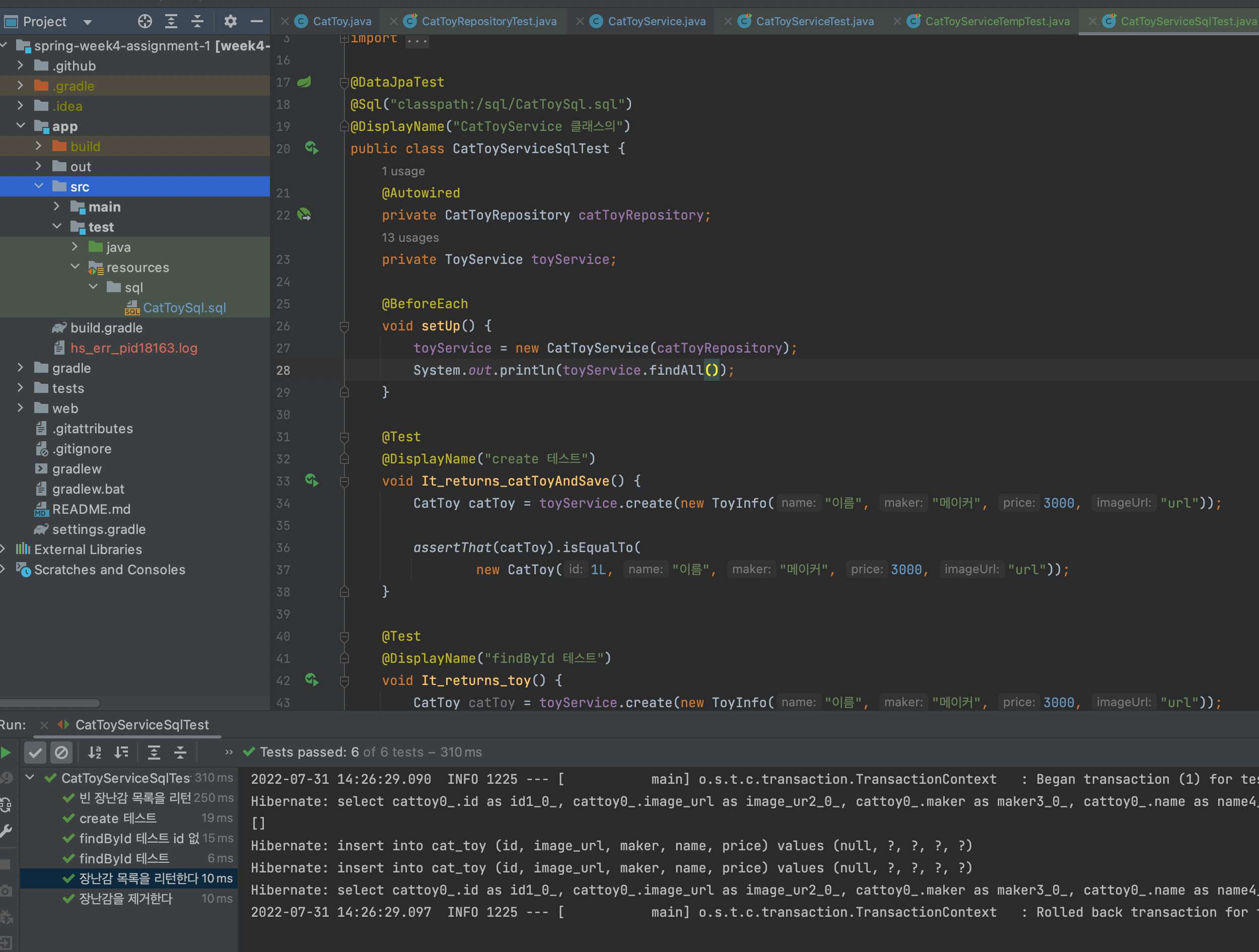This screenshot has width=1259, height=952.
Task: Click the expand all icon in Project toolbar
Action: point(171,22)
